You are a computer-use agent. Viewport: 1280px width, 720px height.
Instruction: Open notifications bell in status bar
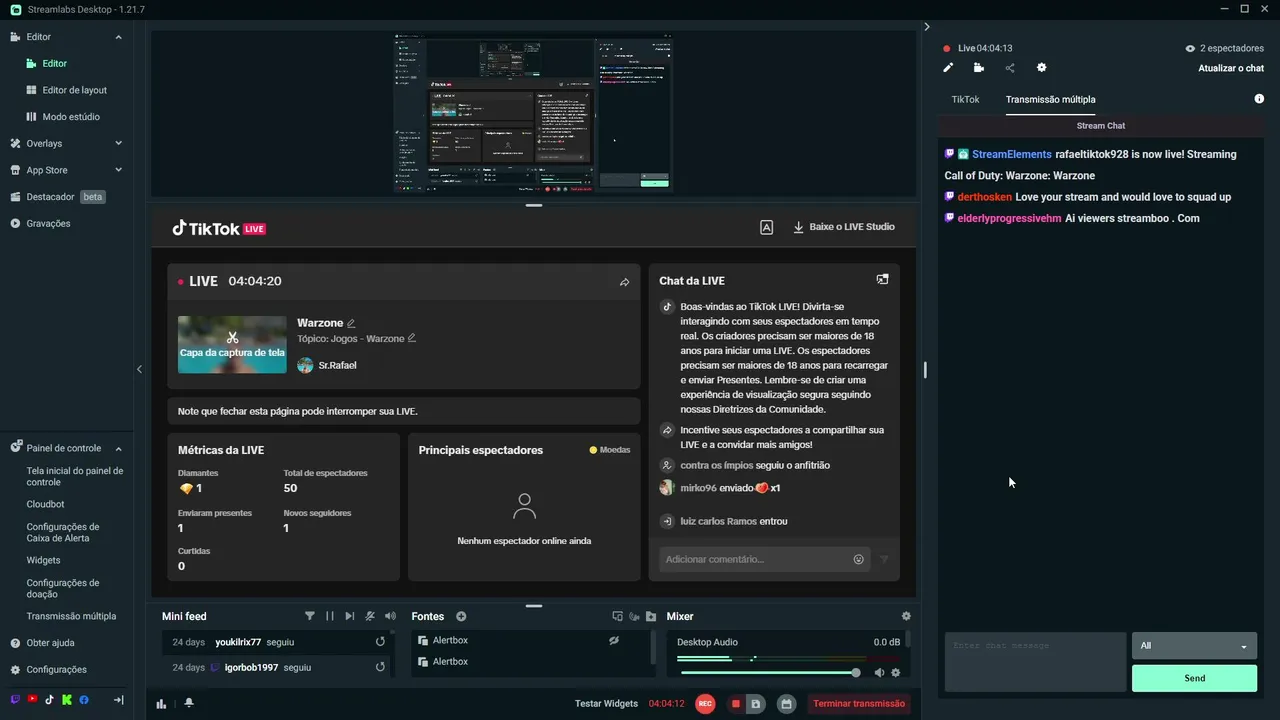(189, 703)
